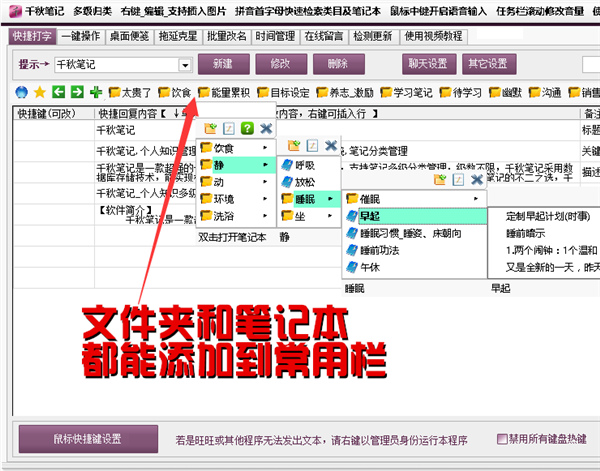Toggle the 禁用所有键盘热键 checkbox
The width and height of the screenshot is (600, 471).
click(x=503, y=438)
